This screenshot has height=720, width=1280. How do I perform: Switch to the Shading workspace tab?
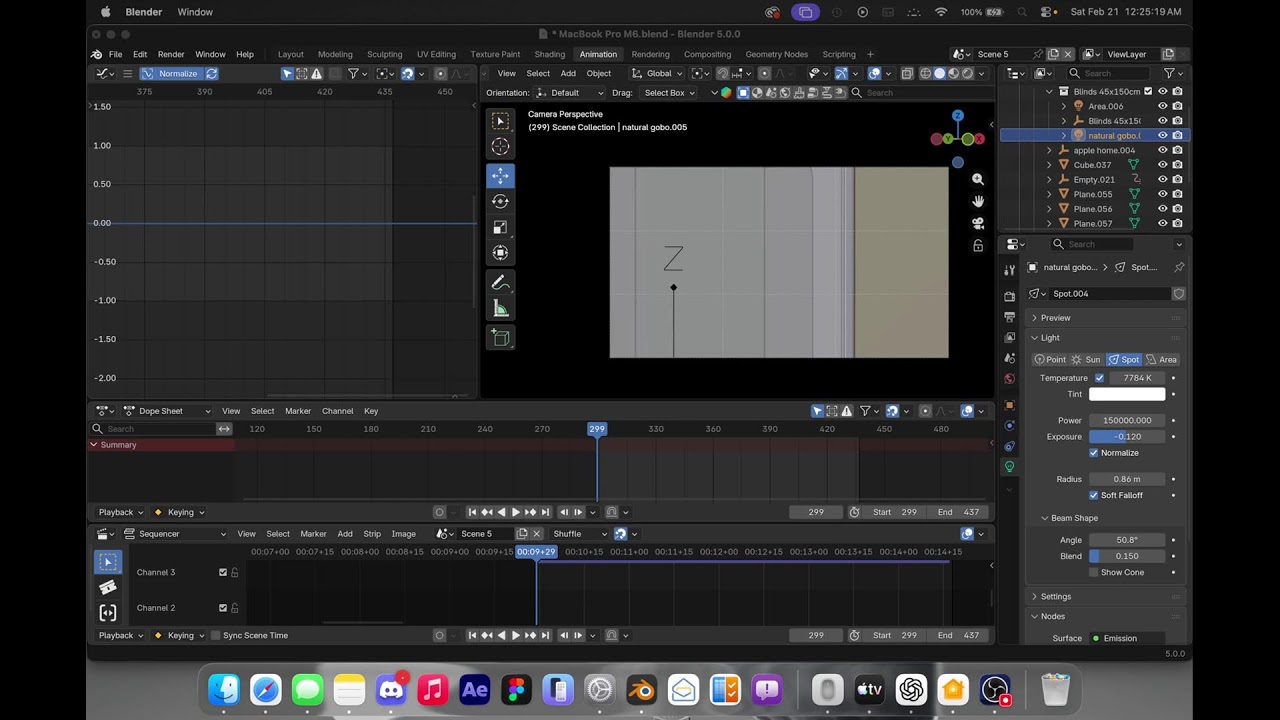click(x=549, y=54)
